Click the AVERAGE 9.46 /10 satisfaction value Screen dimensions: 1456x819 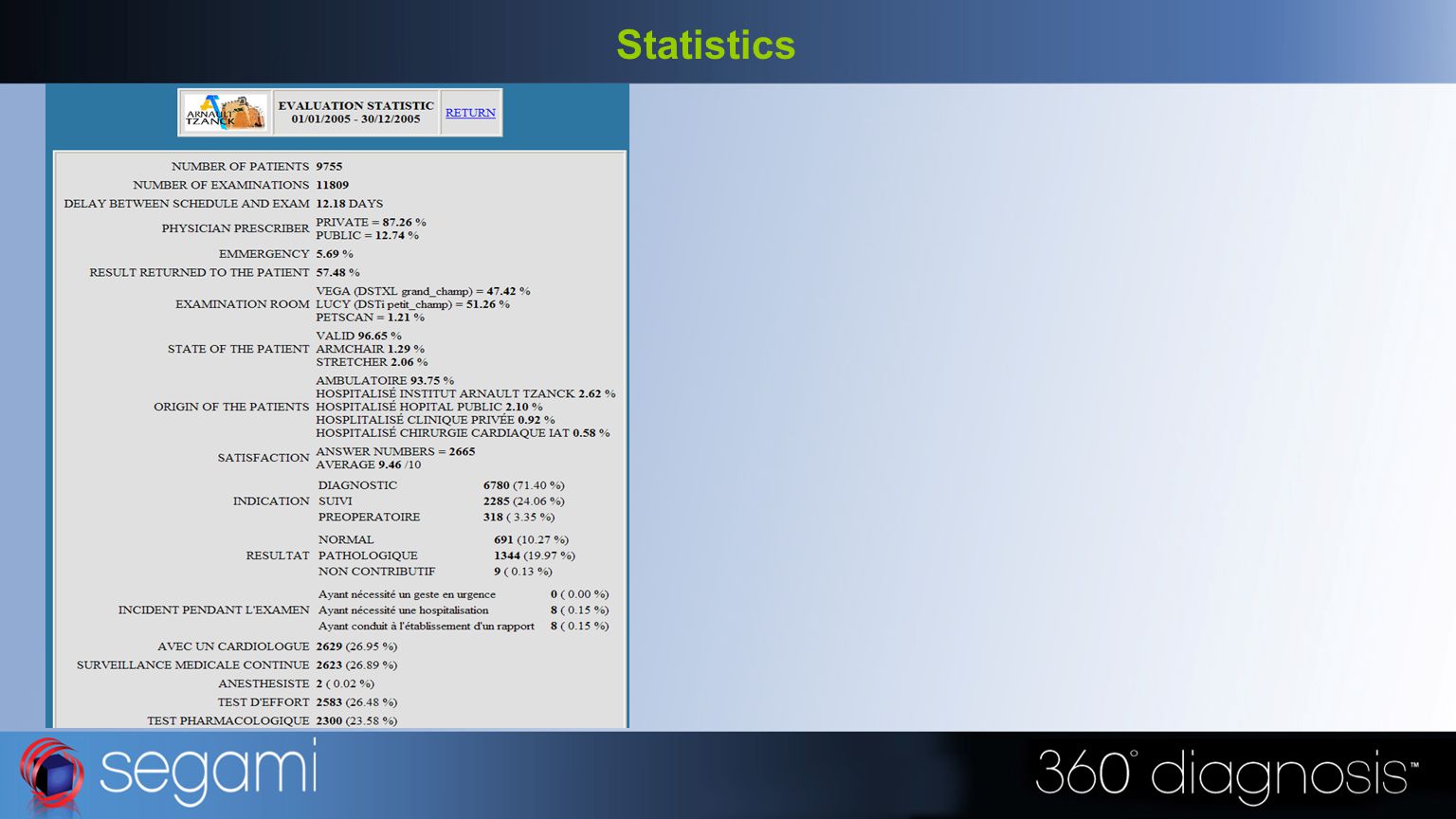(x=368, y=464)
